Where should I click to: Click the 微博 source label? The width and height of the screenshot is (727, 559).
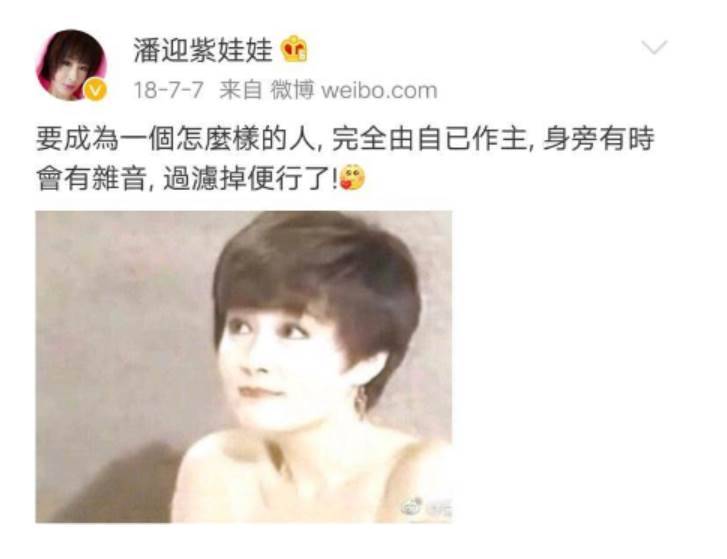tap(292, 90)
